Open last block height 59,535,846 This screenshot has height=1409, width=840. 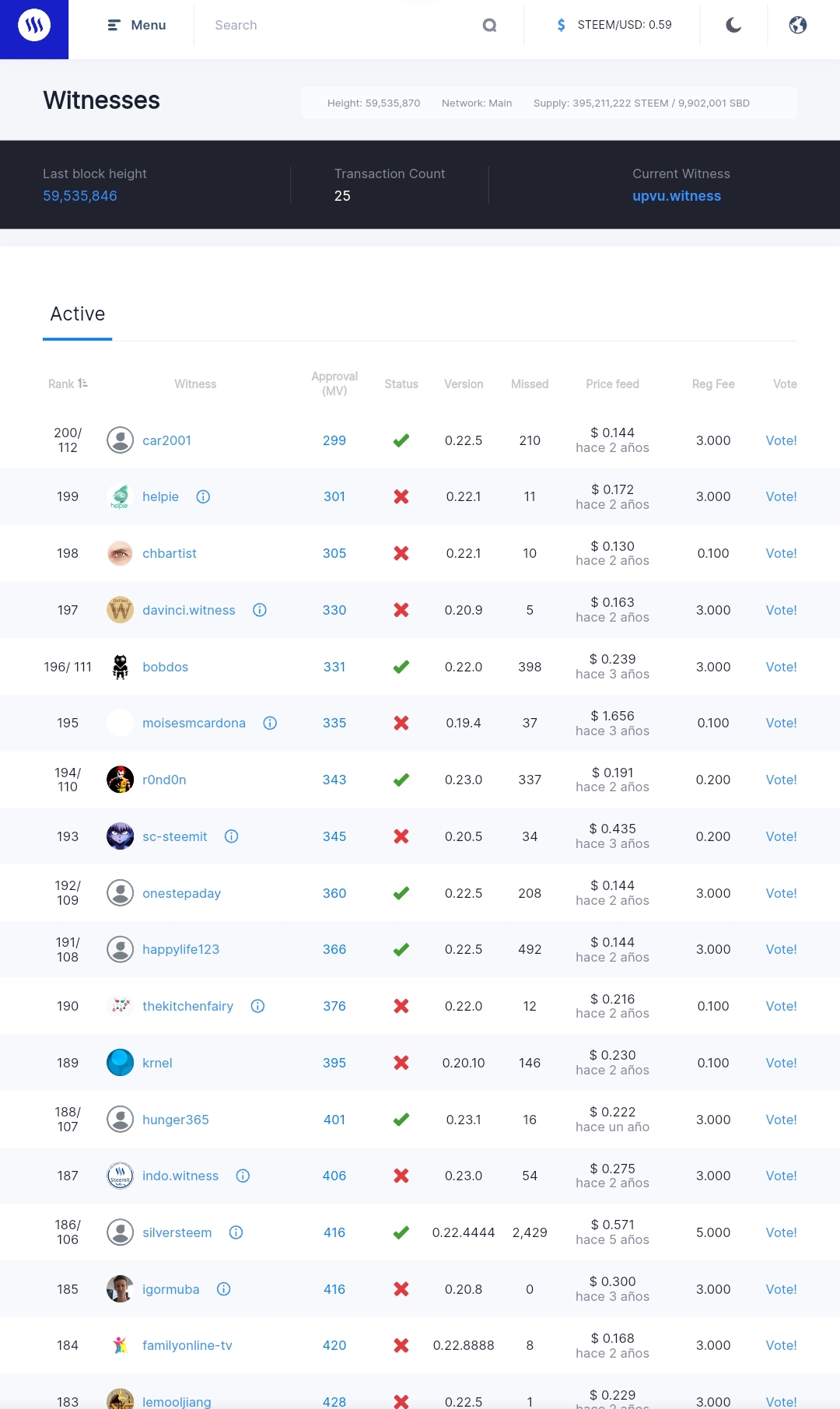coord(80,196)
